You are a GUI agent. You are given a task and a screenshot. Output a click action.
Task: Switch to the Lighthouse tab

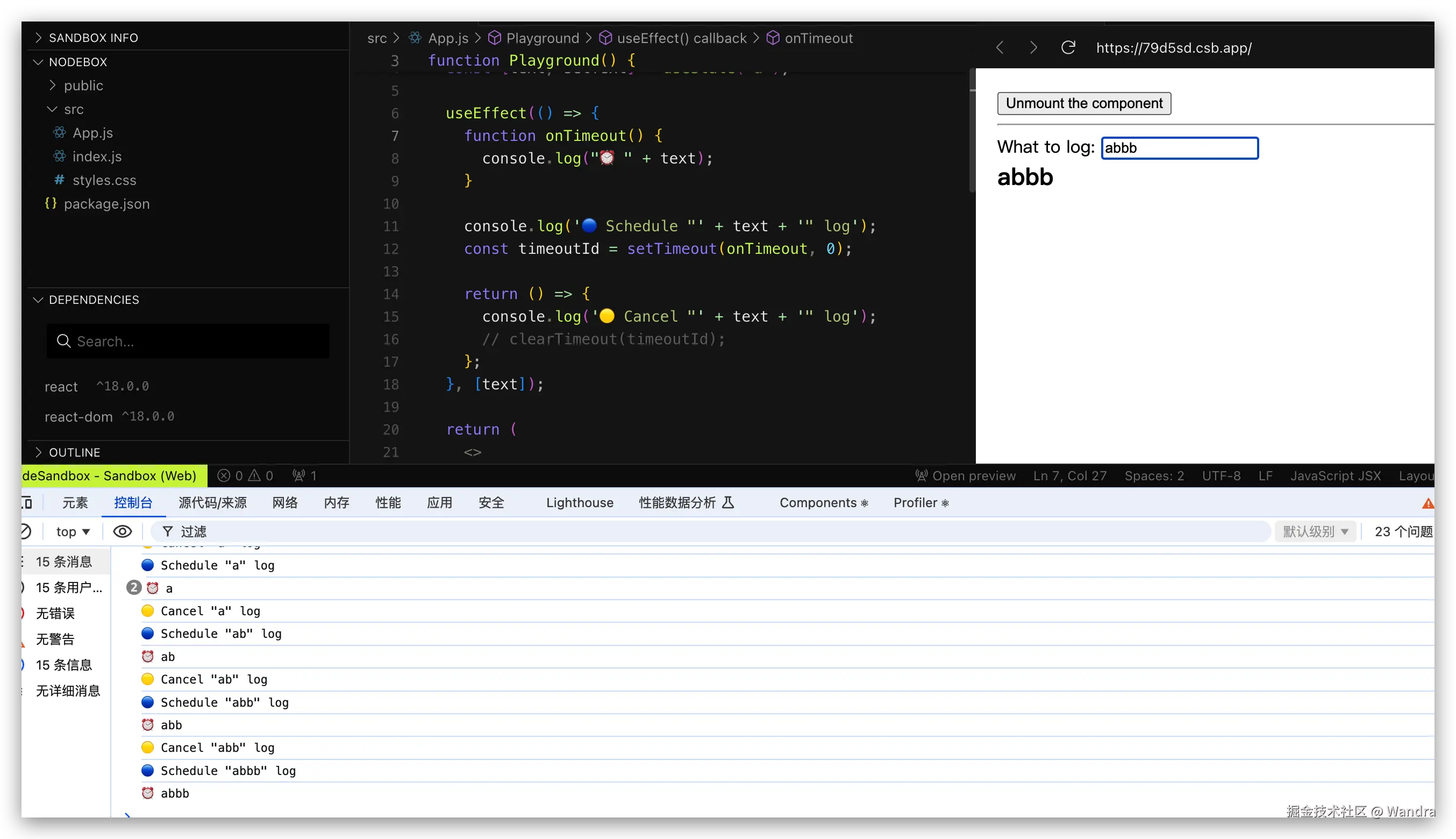click(x=580, y=502)
